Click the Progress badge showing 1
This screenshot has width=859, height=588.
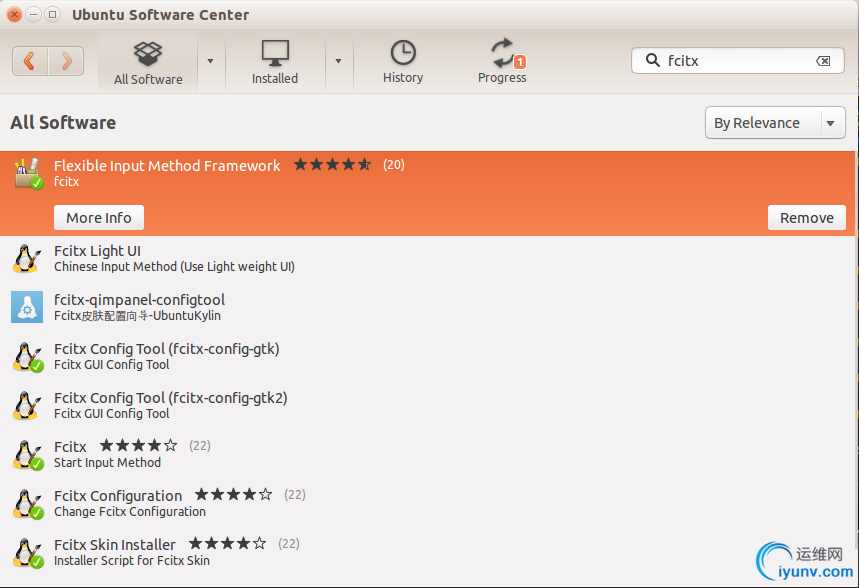(x=520, y=62)
